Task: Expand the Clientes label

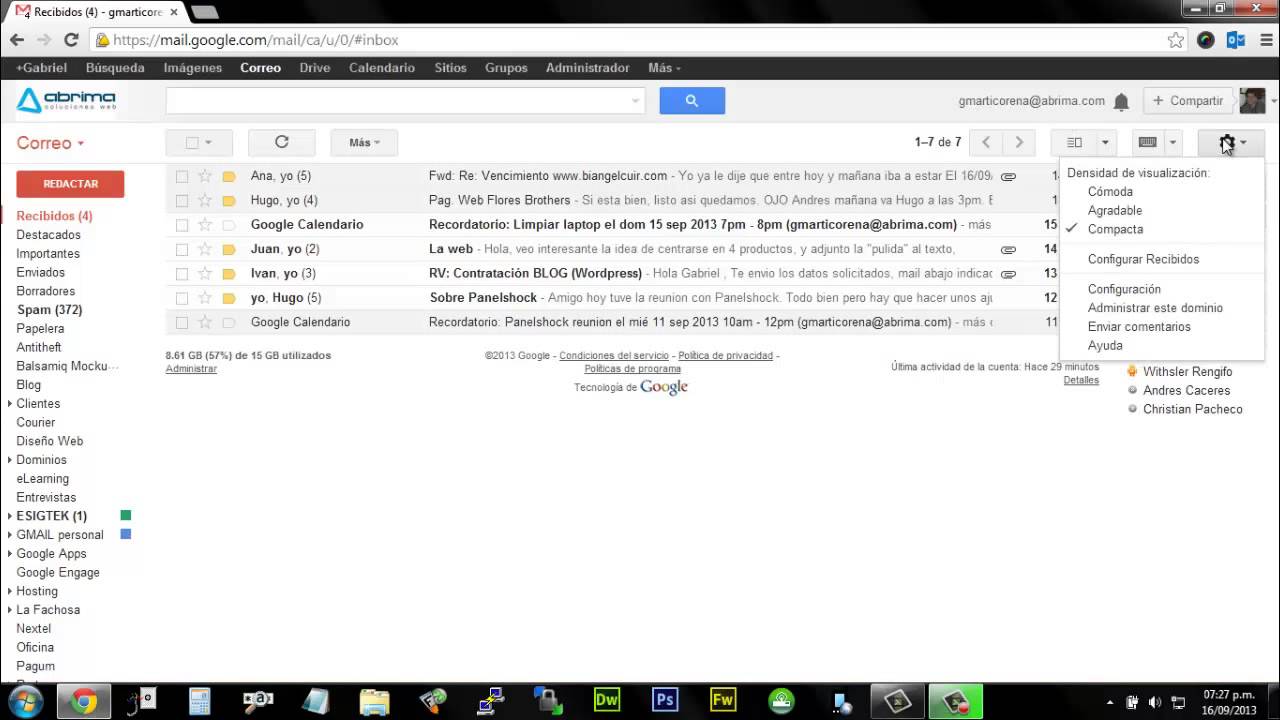Action: tap(10, 404)
